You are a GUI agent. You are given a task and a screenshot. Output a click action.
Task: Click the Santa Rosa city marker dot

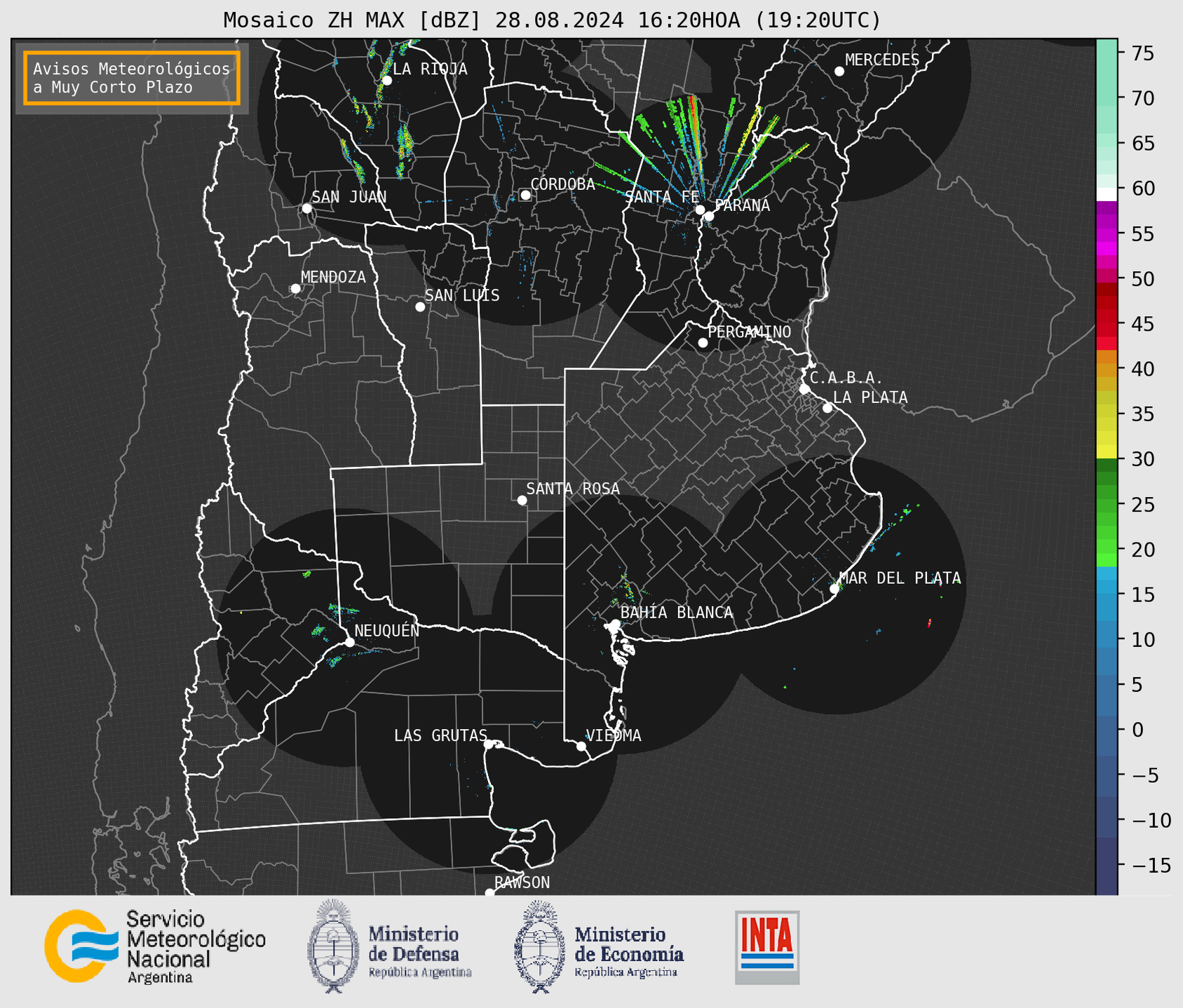pos(522,500)
